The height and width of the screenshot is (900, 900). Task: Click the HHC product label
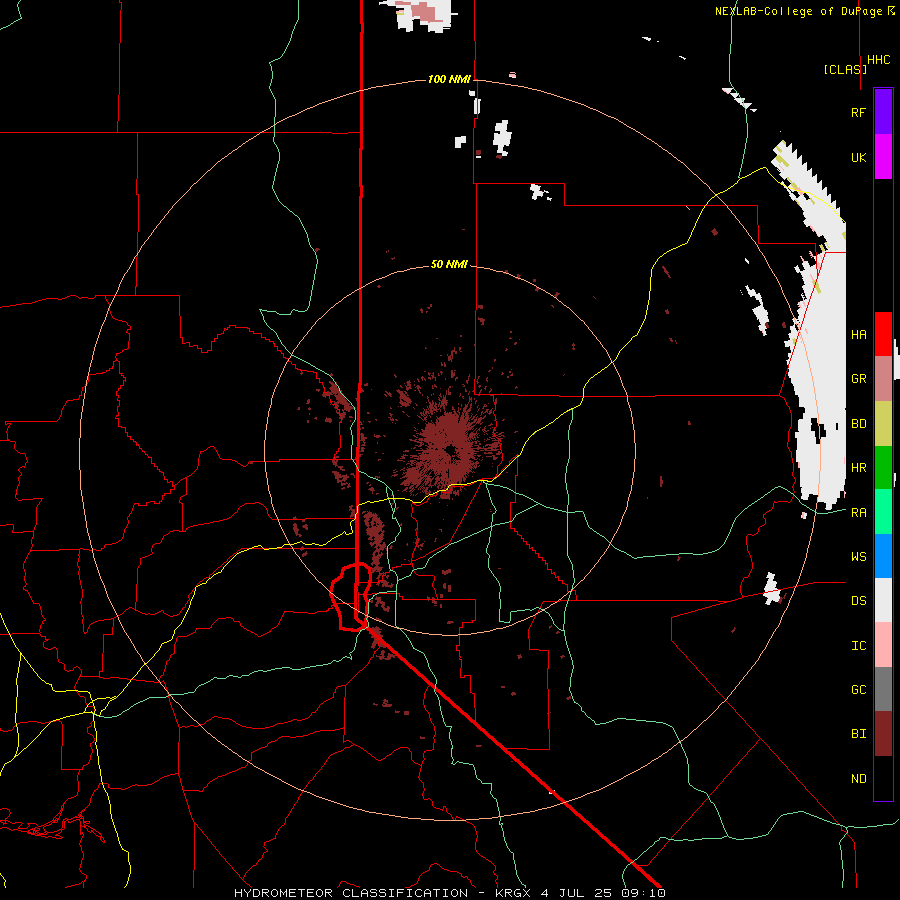tap(879, 60)
